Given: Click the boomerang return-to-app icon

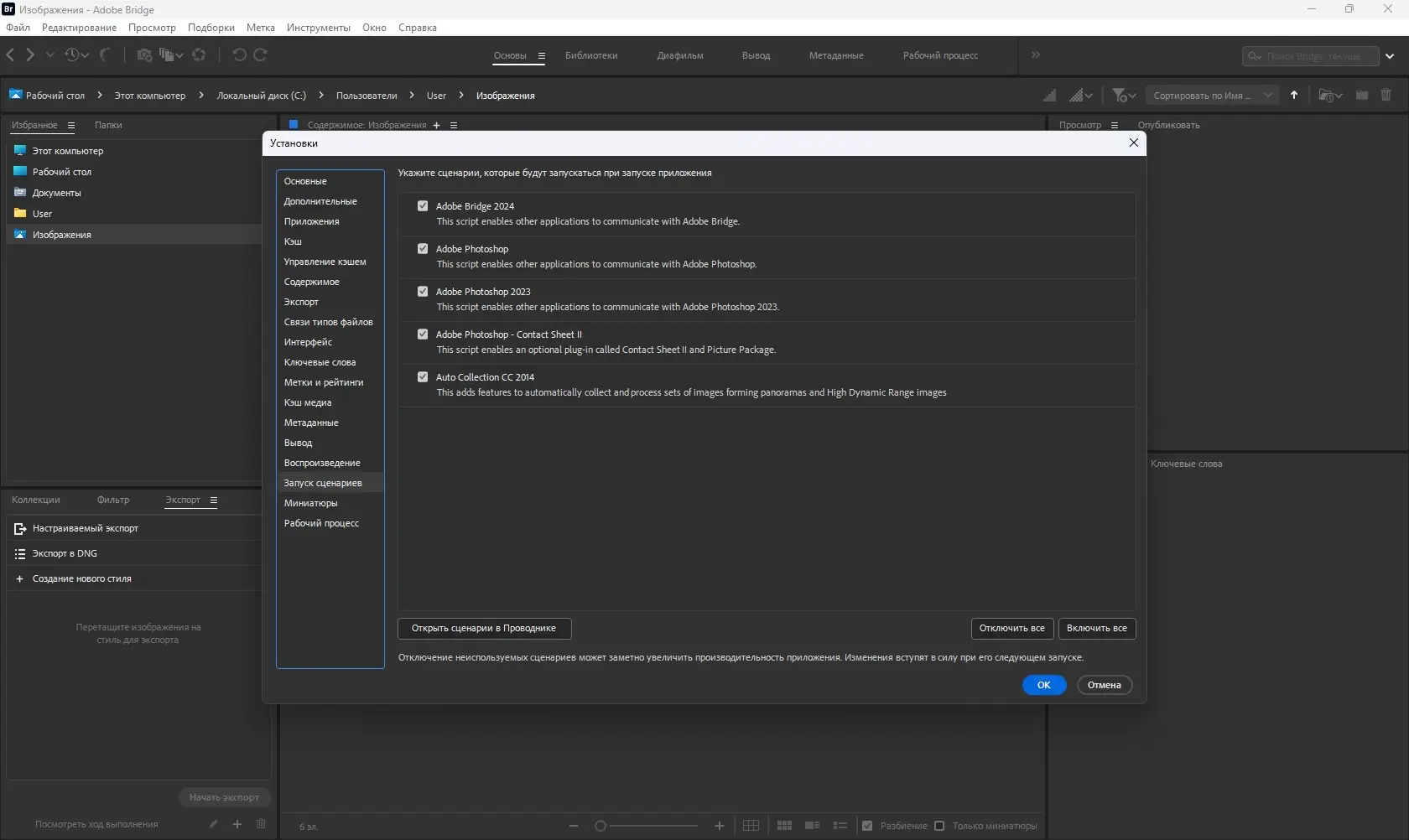Looking at the screenshot, I should (104, 54).
